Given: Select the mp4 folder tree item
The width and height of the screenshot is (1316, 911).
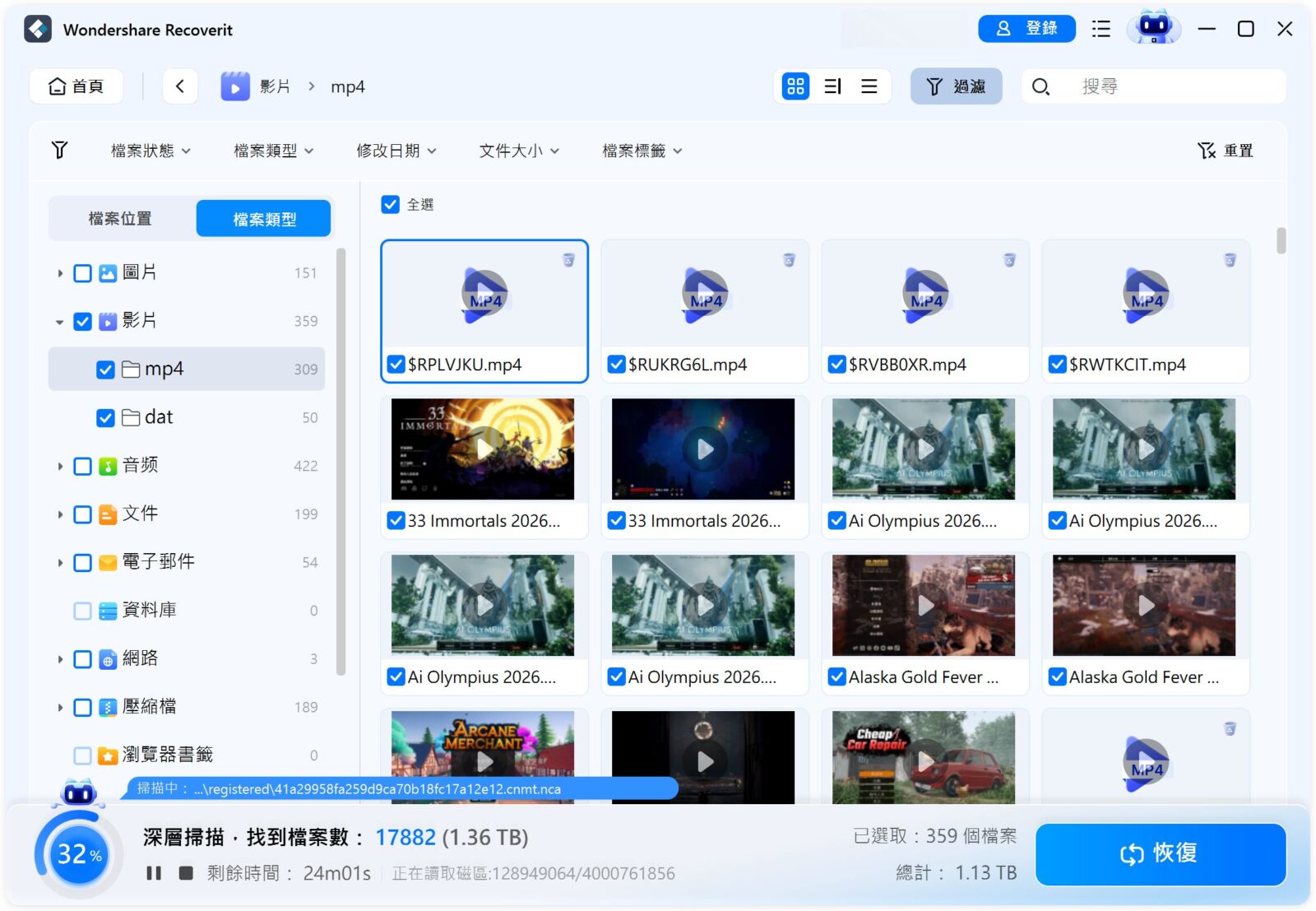Looking at the screenshot, I should [x=187, y=369].
